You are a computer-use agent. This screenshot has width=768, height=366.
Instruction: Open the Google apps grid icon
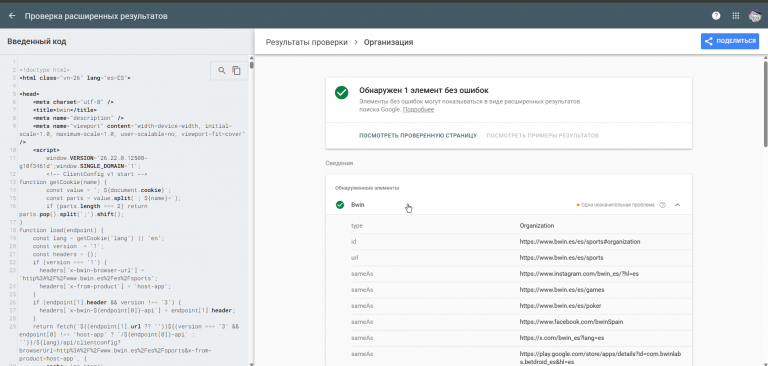(x=736, y=16)
